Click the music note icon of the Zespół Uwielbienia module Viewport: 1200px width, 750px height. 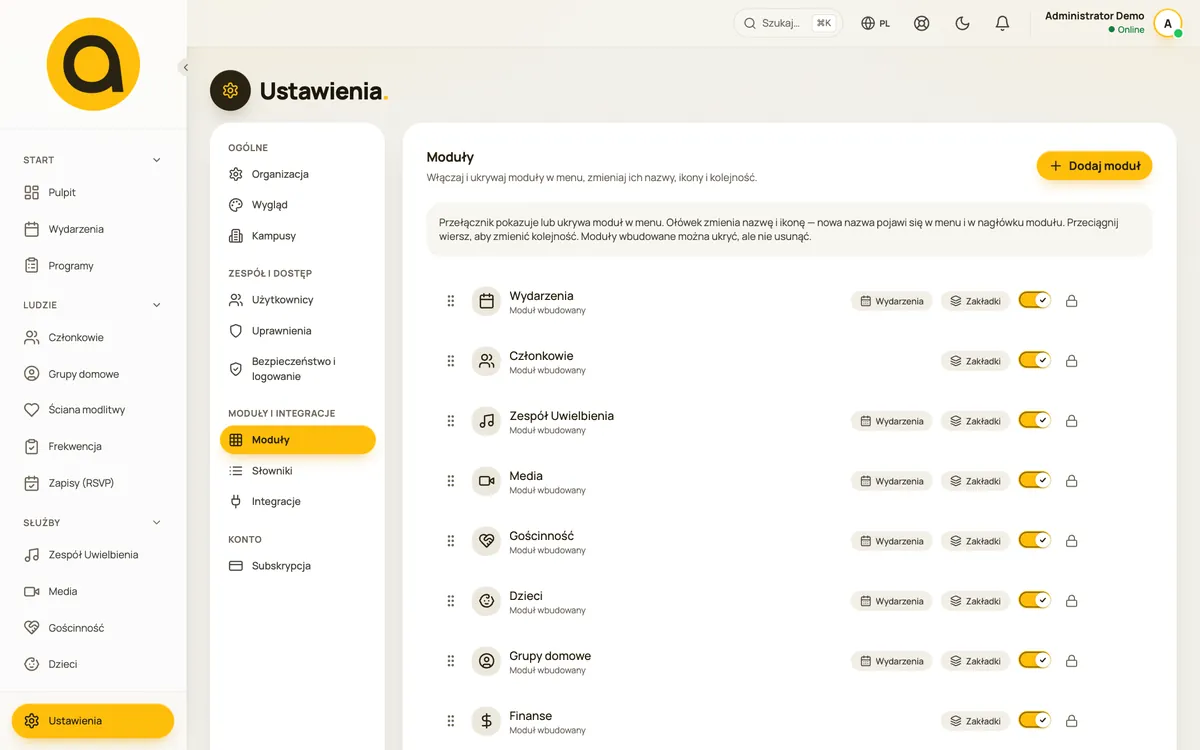coord(486,421)
